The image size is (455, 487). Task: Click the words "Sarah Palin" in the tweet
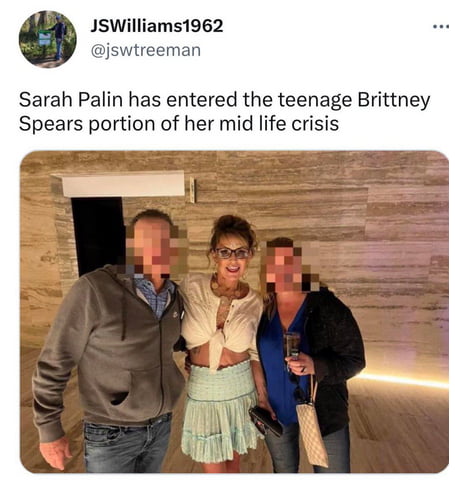point(71,99)
